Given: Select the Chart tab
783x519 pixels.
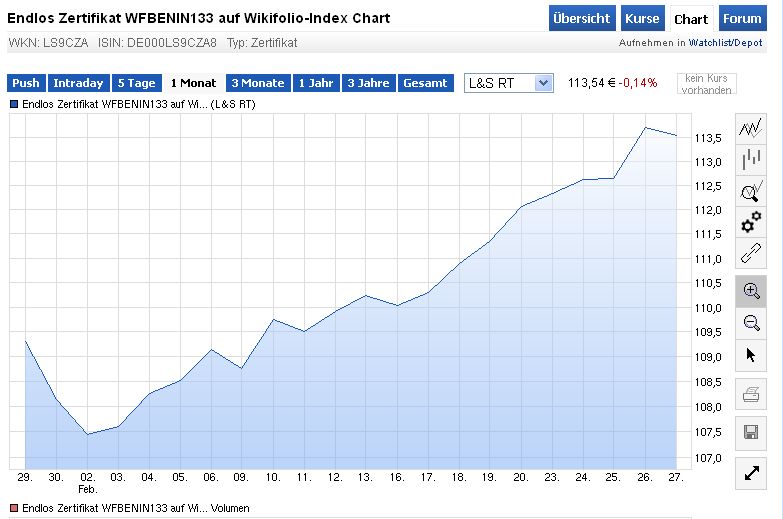Looking at the screenshot, I should (691, 19).
